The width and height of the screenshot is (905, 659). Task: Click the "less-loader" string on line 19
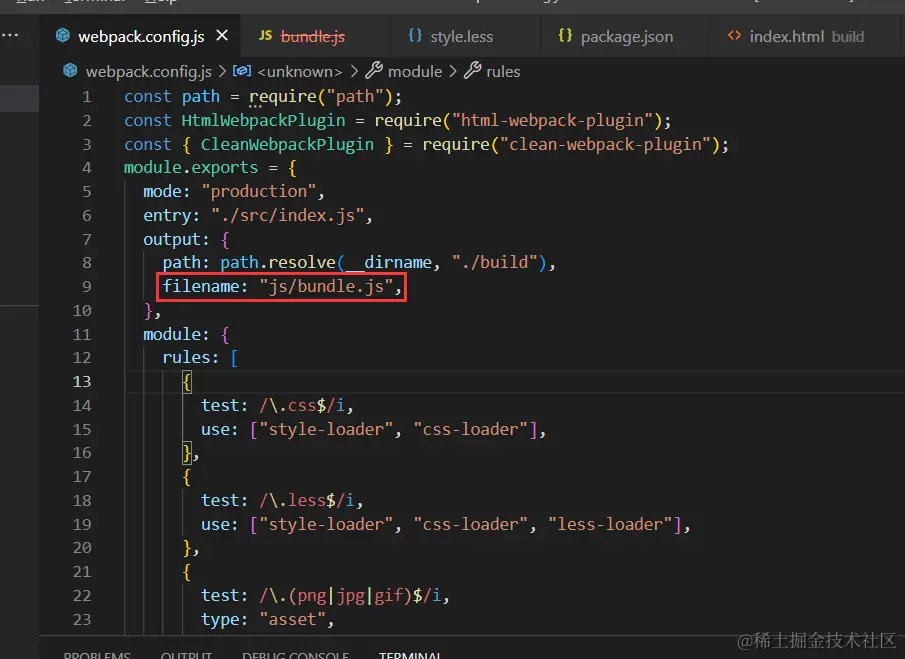pos(610,525)
